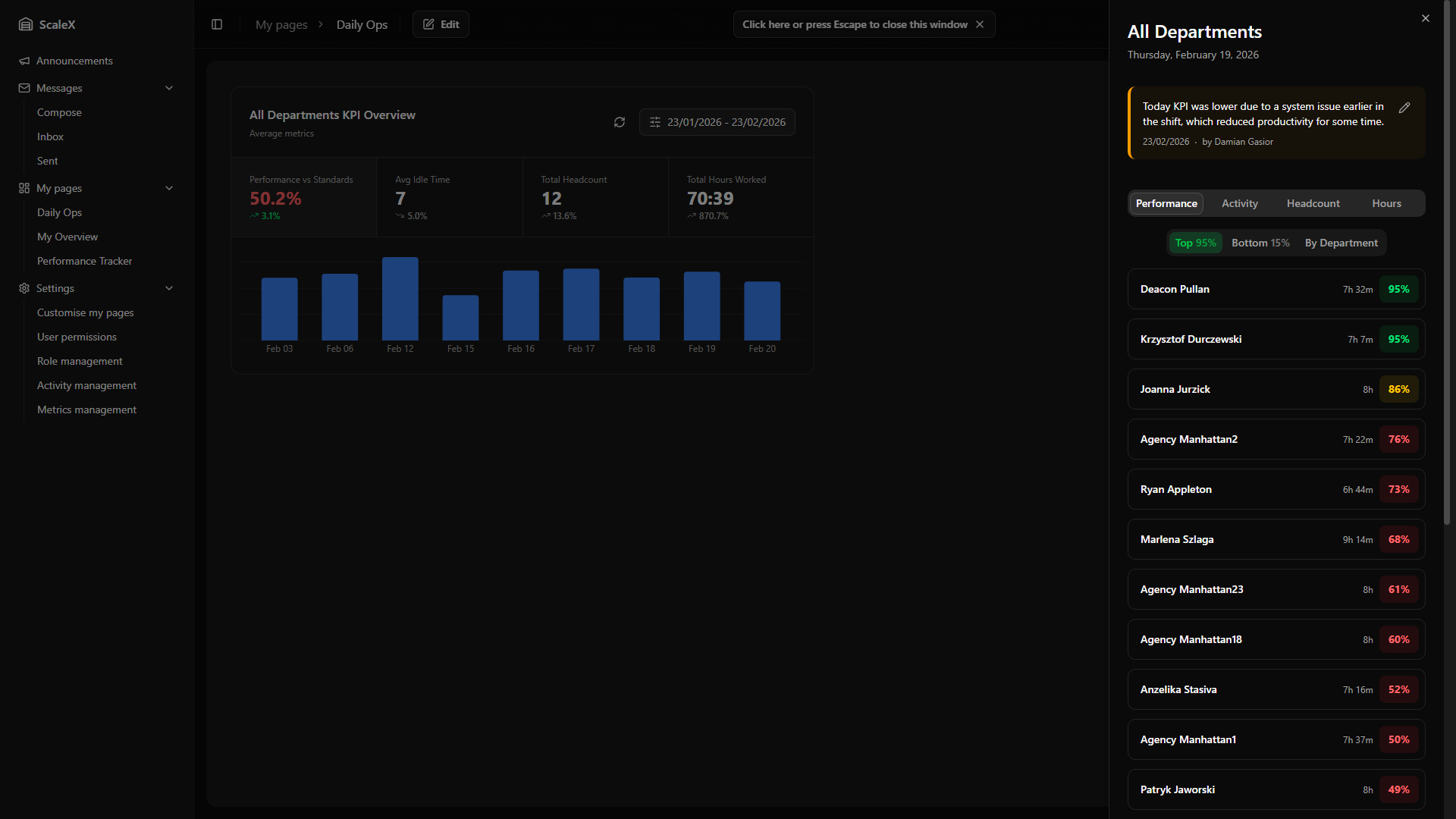Open the date range filter 23/01/2026 - 23/02/2026
The width and height of the screenshot is (1456, 819).
click(717, 122)
